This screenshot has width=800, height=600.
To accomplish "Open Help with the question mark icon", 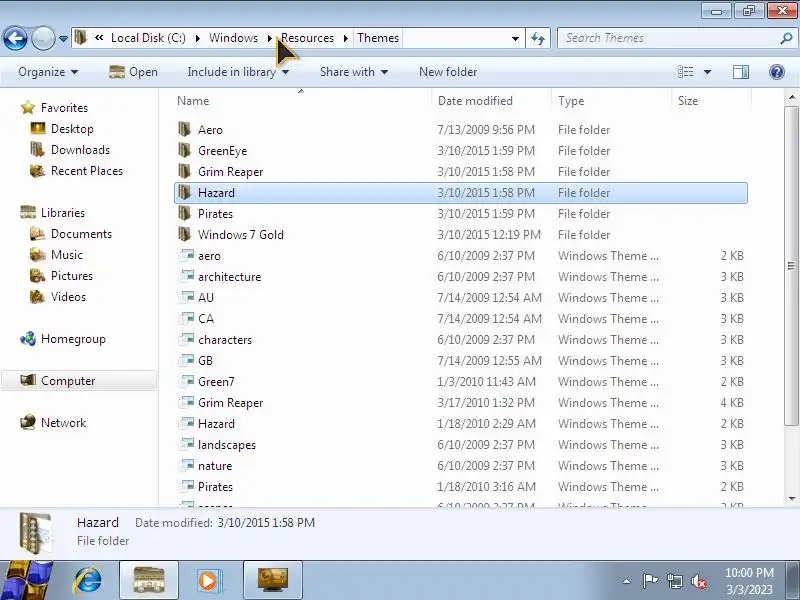I will point(777,72).
